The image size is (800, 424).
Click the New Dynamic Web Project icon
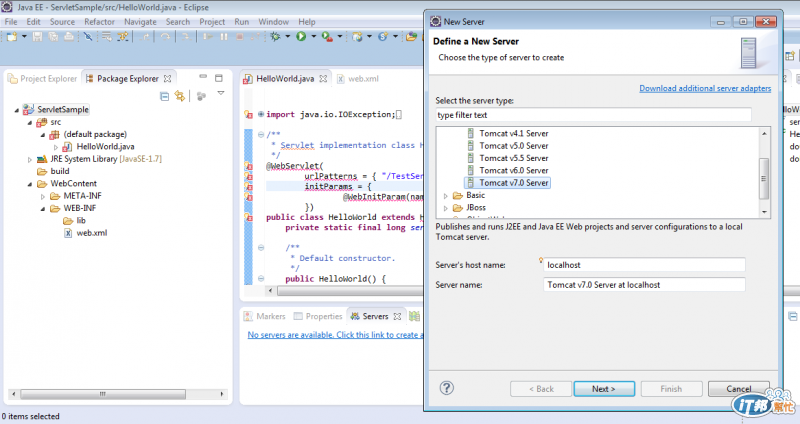click(357, 37)
